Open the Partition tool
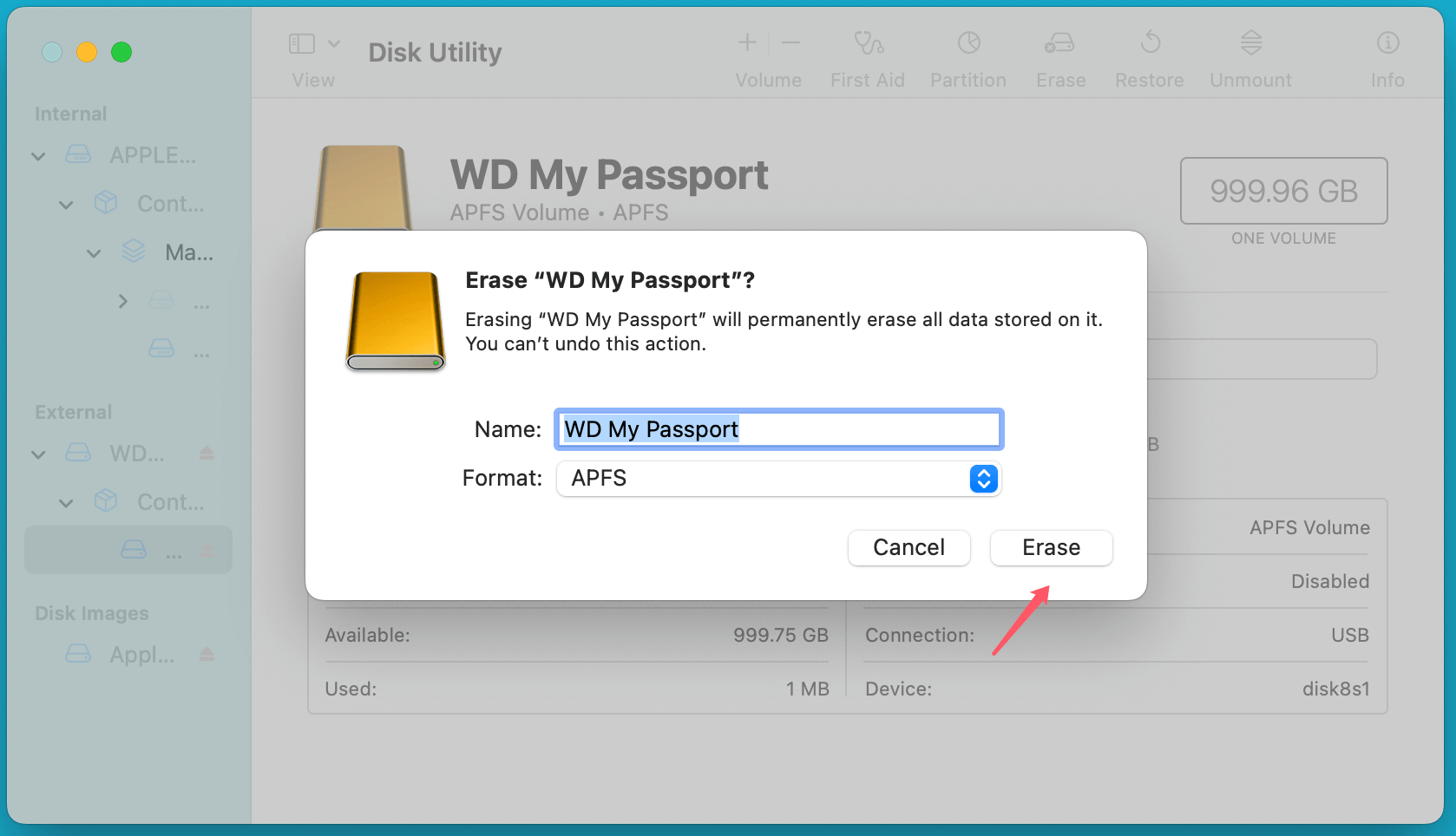The width and height of the screenshot is (1456, 836). [x=968, y=55]
